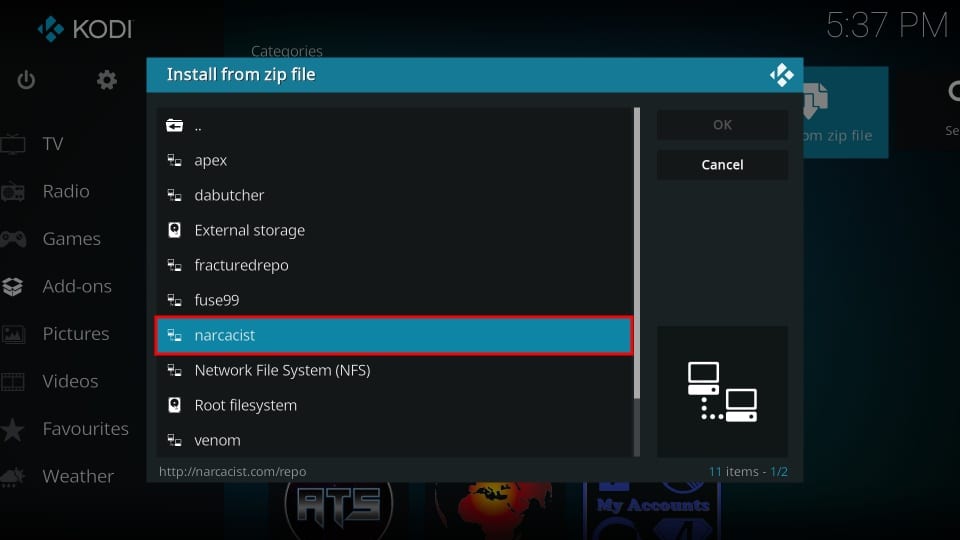The width and height of the screenshot is (960, 540).
Task: Click the network icon beside fracturedrepo
Action: coord(174,265)
